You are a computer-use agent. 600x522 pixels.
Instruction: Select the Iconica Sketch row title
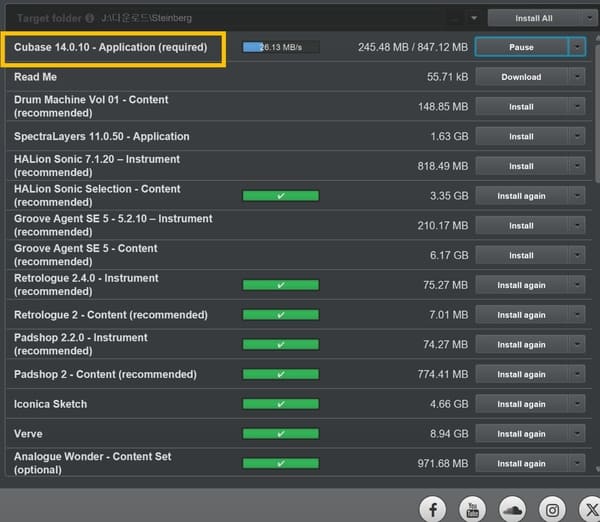51,404
